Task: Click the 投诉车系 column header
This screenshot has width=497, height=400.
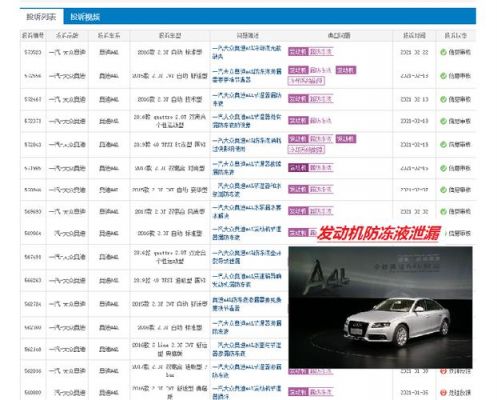Action: (x=109, y=35)
